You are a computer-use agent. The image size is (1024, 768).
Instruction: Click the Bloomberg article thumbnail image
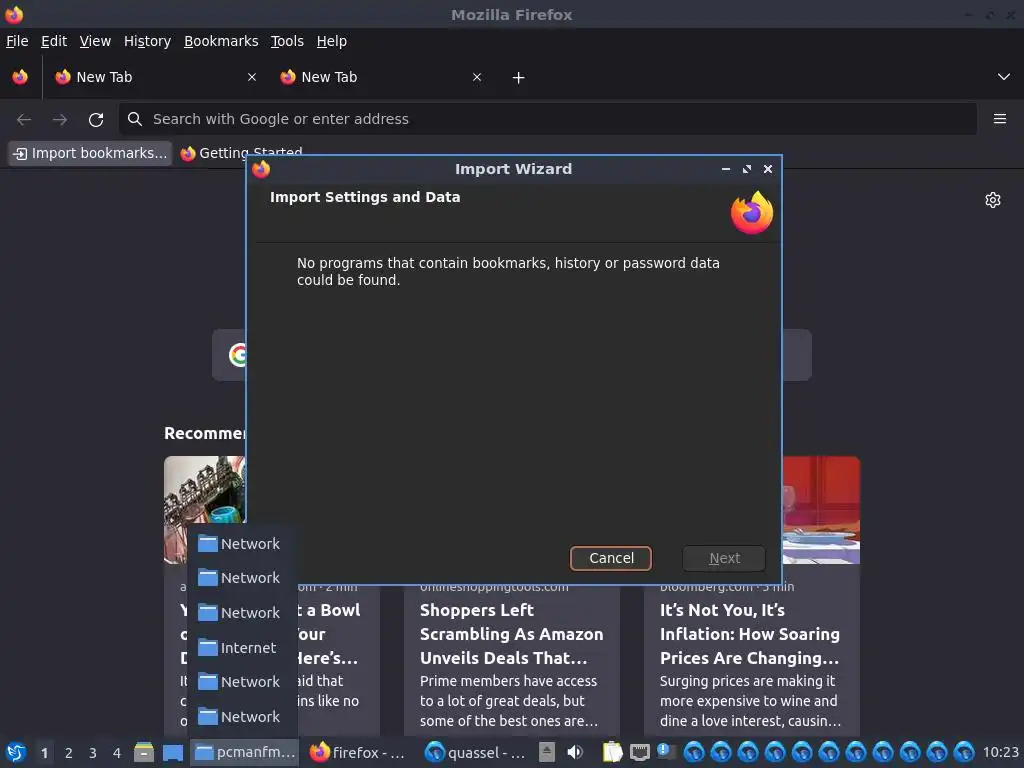[x=821, y=509]
